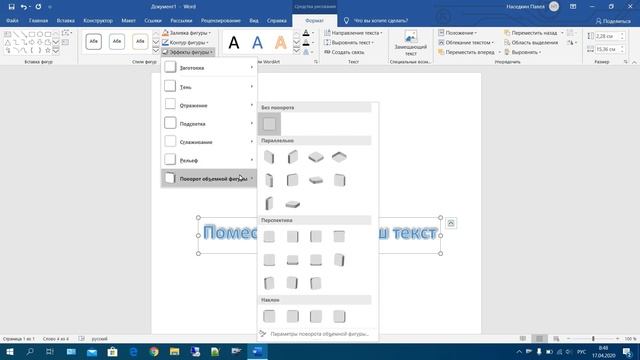Click the proofing check icon in status bar
640x360 pixels.
[x=82, y=339]
